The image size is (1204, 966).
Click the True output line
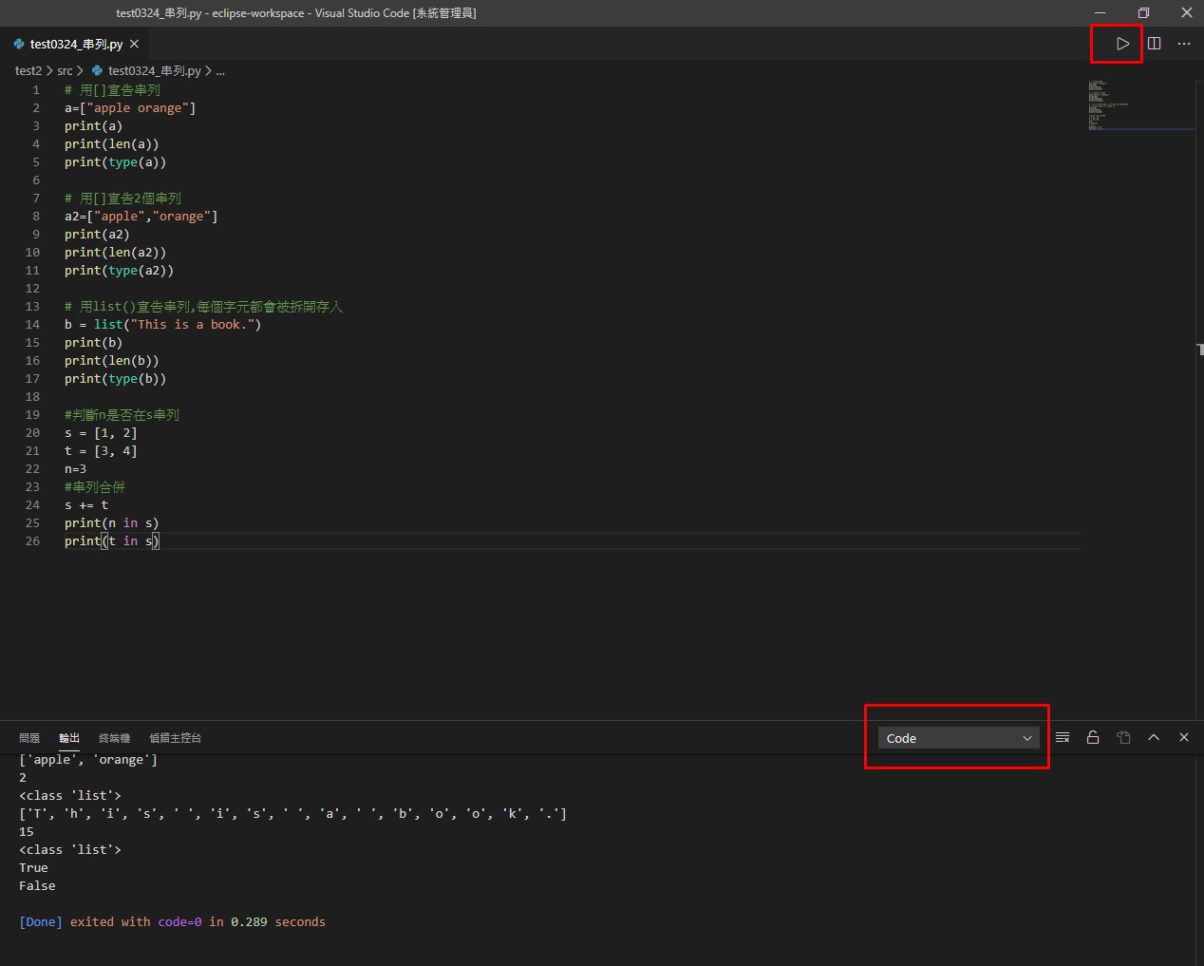(x=33, y=868)
